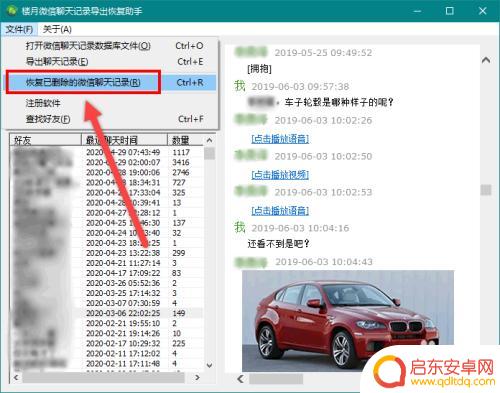Click the count 137 cell
The height and width of the screenshot is (393, 500).
[179, 223]
